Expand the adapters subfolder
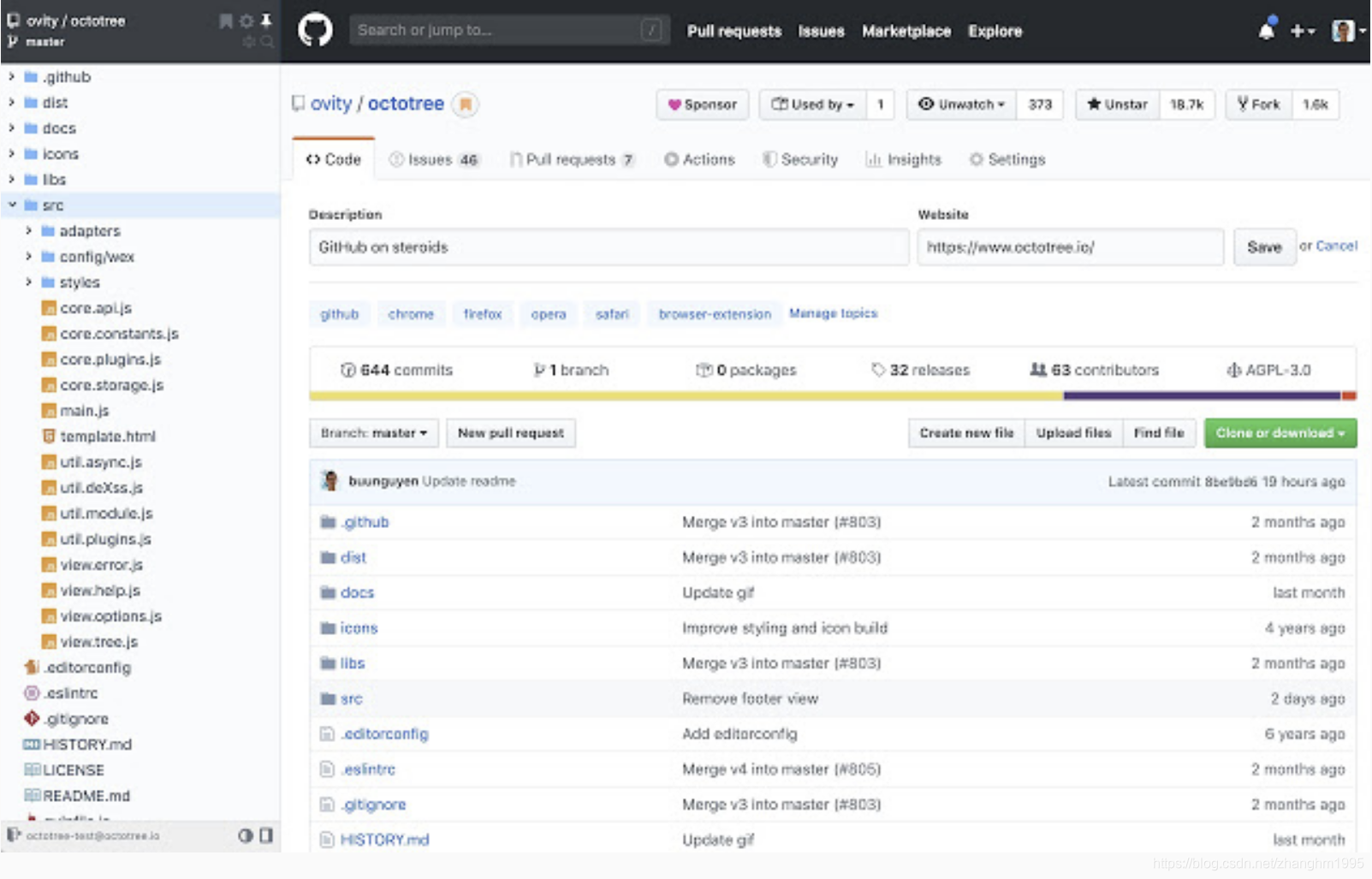 [28, 231]
